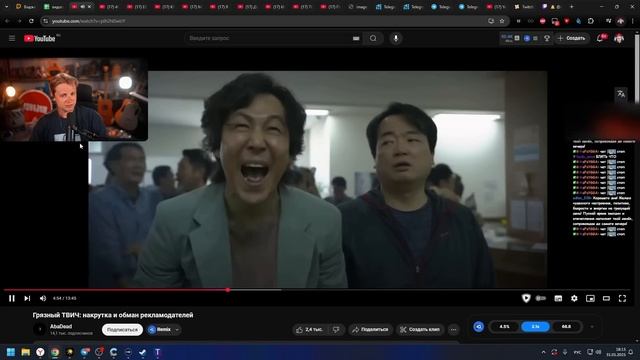The width and height of the screenshot is (640, 360).
Task: Switch to miniplayer mode
Action: [590, 298]
